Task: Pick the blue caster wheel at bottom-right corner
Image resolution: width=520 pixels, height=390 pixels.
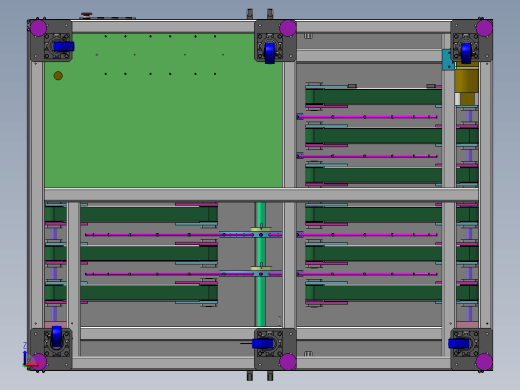Action: [459, 344]
